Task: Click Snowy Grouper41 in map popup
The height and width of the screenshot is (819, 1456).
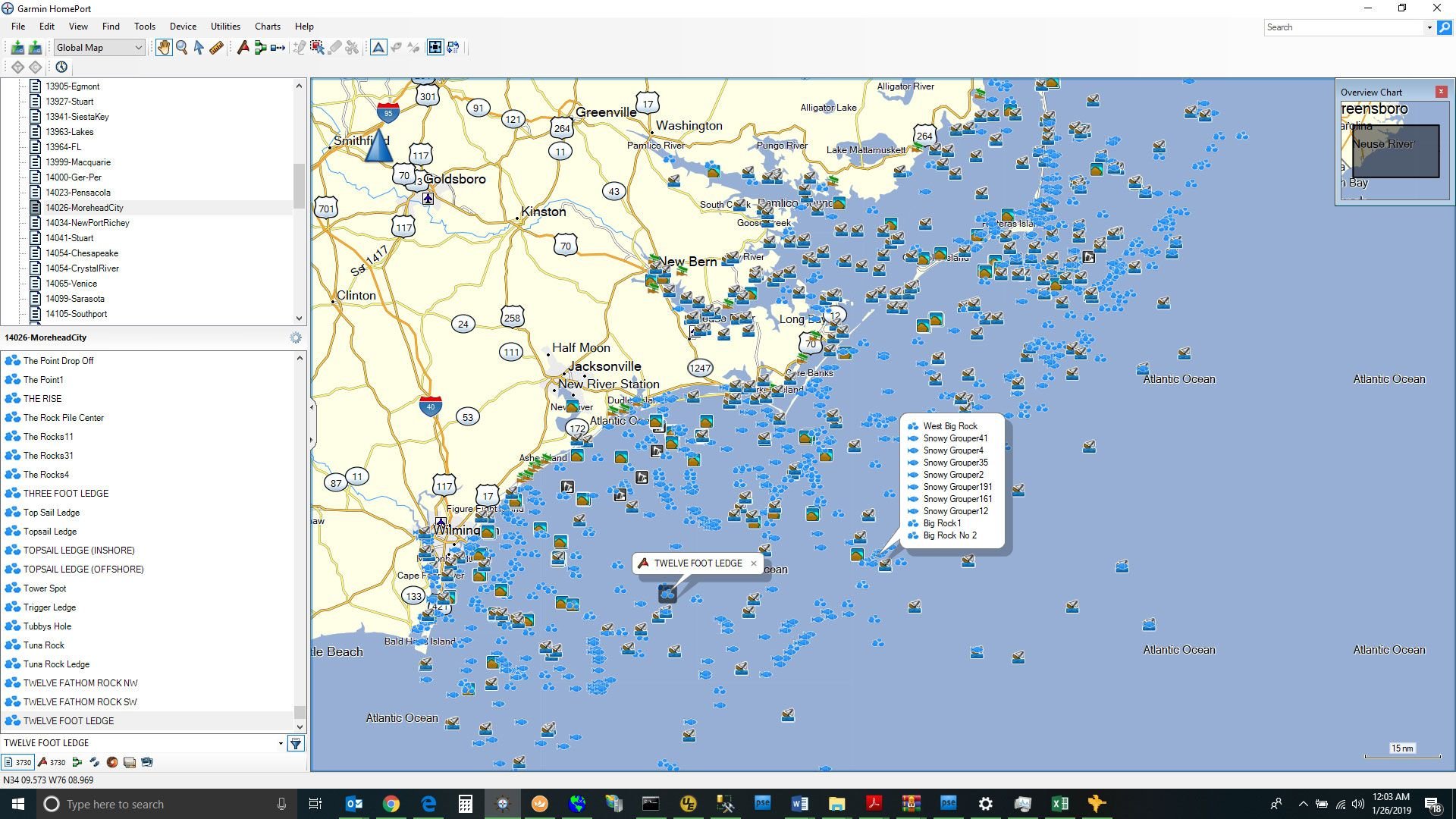Action: (x=955, y=438)
